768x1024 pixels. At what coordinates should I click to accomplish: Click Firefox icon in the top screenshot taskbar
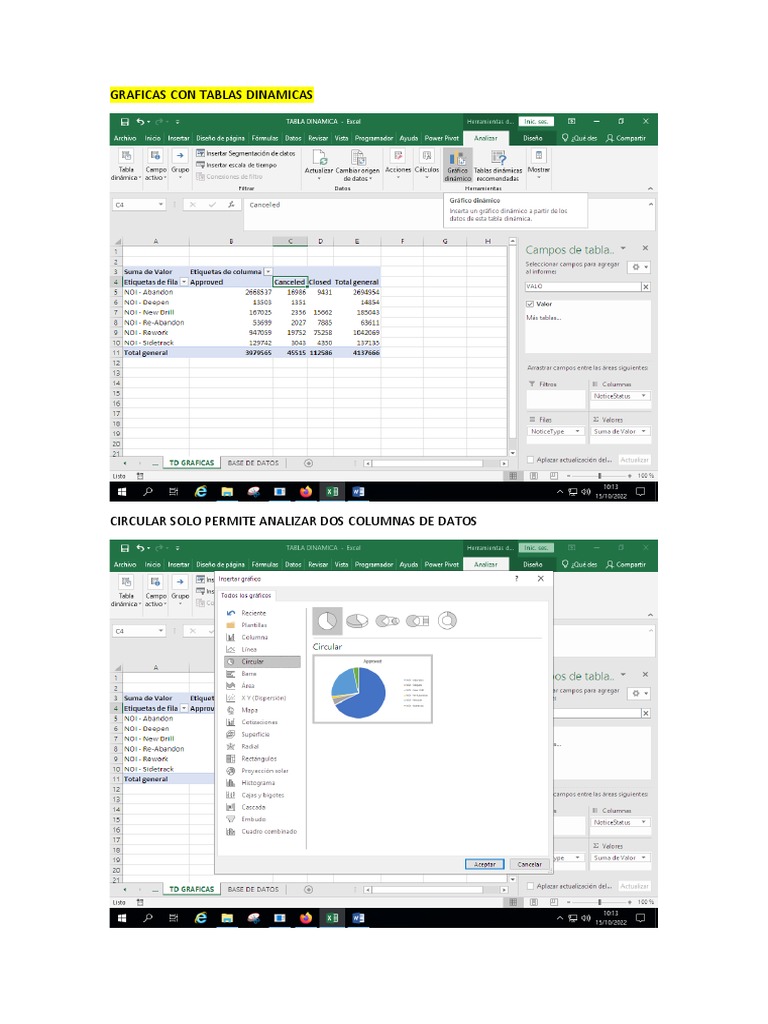click(x=306, y=492)
